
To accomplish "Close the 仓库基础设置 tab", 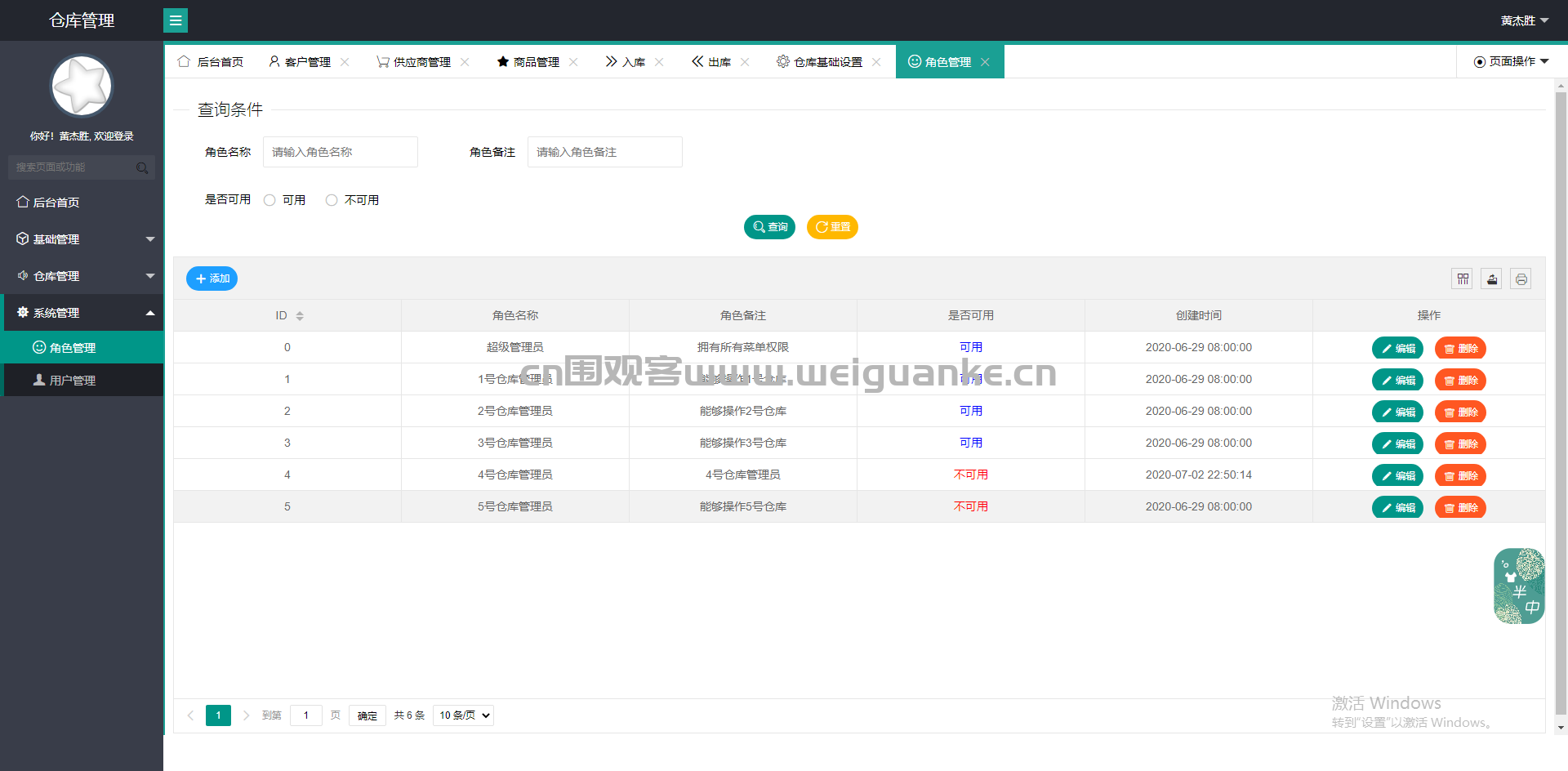I will click(876, 62).
